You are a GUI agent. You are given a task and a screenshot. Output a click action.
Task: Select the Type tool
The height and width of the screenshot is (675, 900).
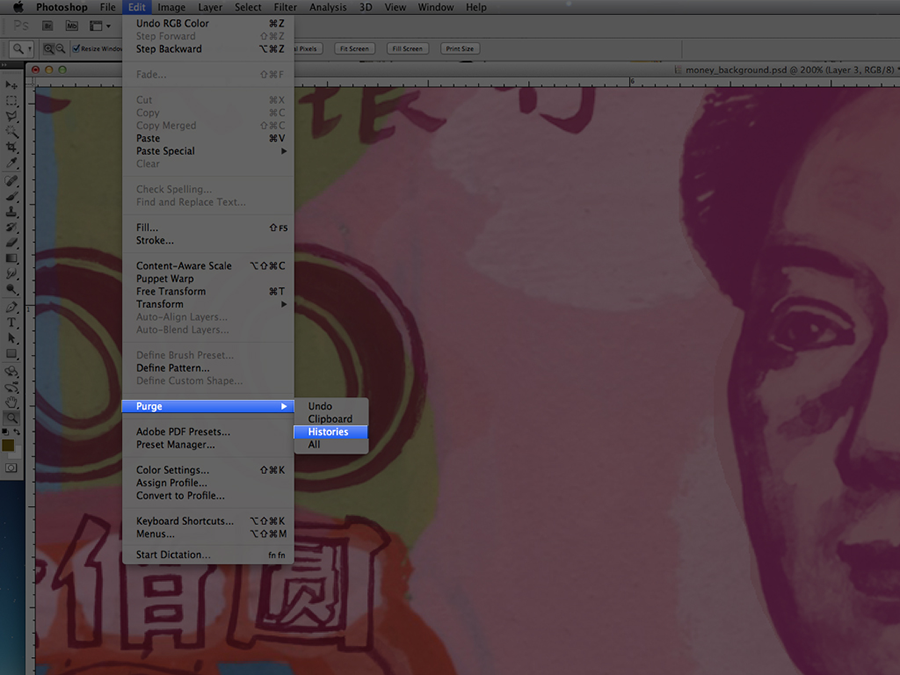(x=11, y=323)
